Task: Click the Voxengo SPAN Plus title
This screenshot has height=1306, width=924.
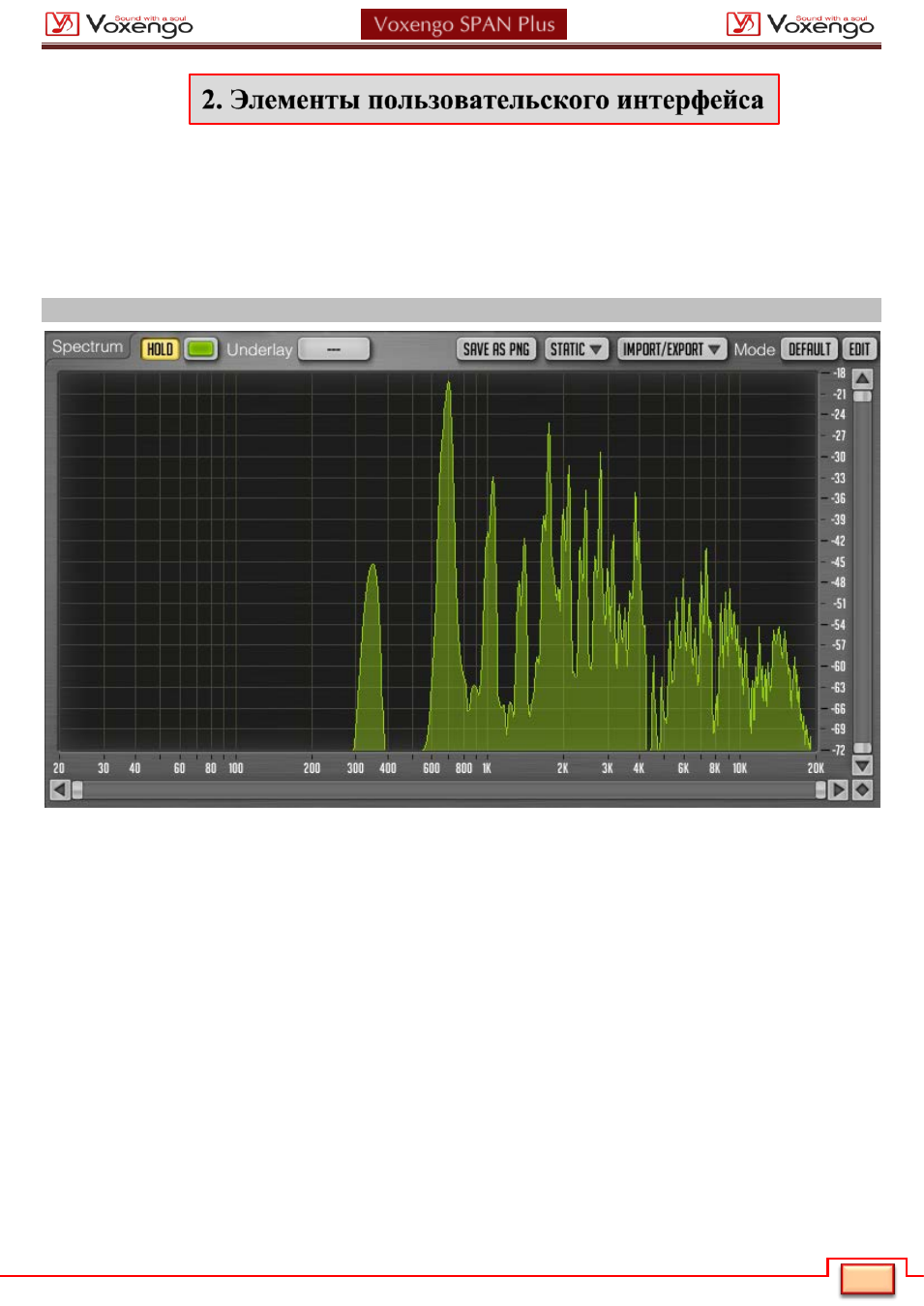Action: (x=463, y=24)
